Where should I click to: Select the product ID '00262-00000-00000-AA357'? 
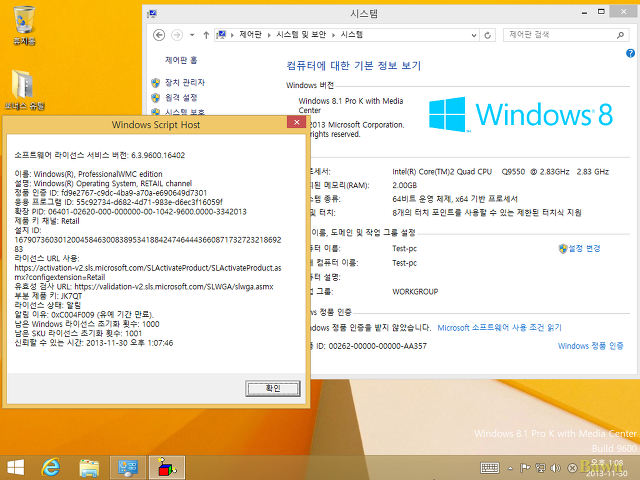point(378,346)
